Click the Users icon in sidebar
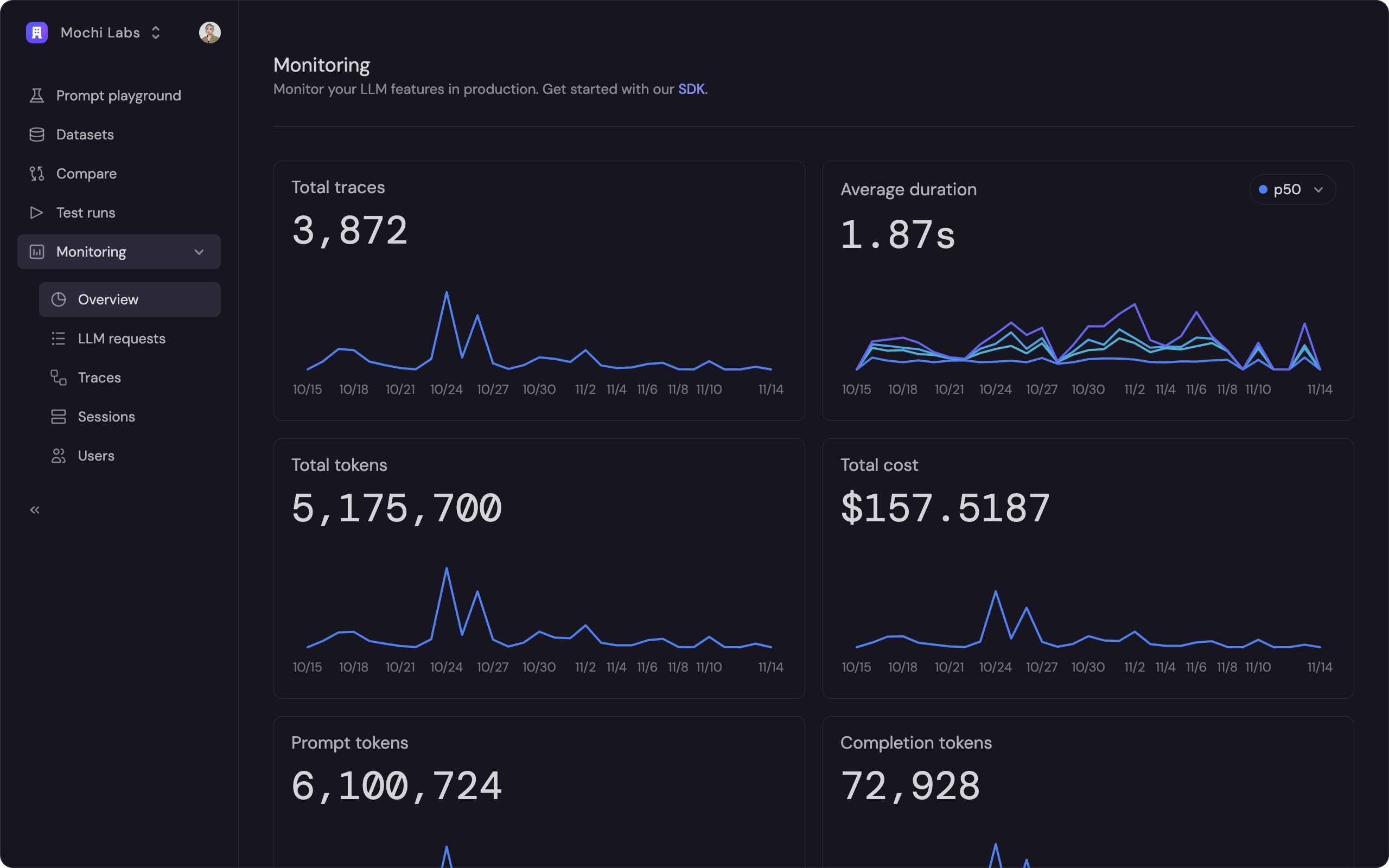The width and height of the screenshot is (1389, 868). pos(59,455)
